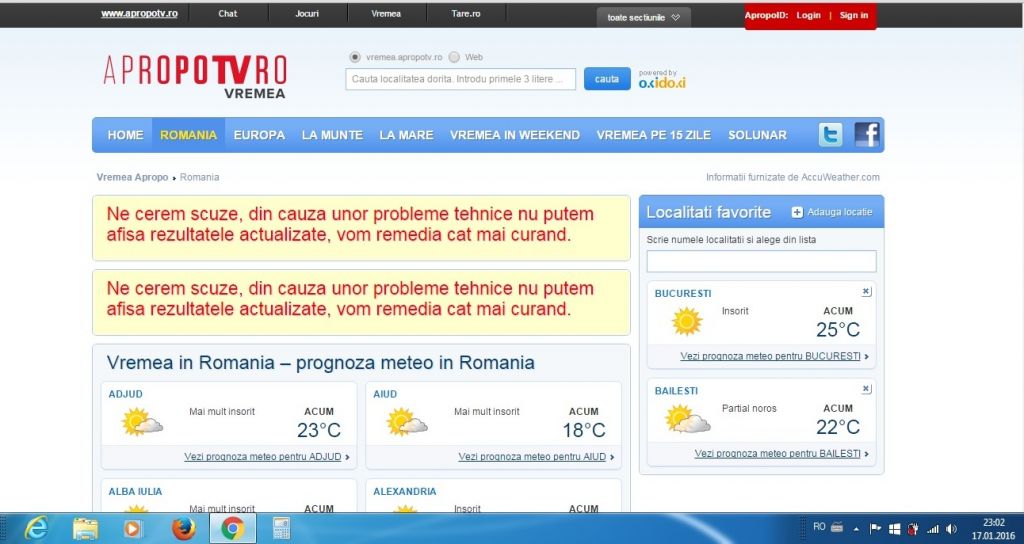The width and height of the screenshot is (1024, 544).
Task: Click the weather icon in ADJUD card
Action: pyautogui.click(x=142, y=422)
